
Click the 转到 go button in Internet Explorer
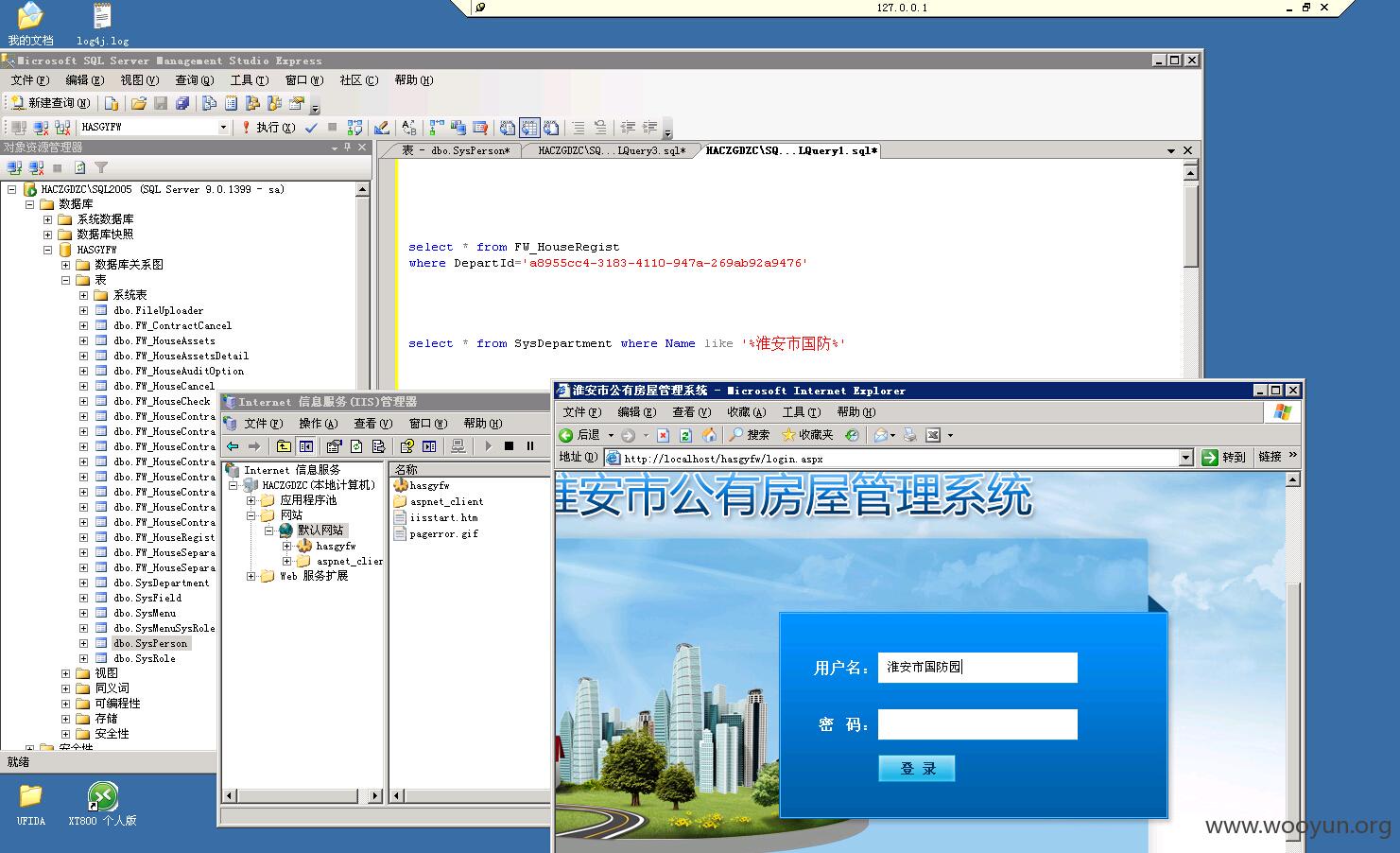click(x=1223, y=458)
